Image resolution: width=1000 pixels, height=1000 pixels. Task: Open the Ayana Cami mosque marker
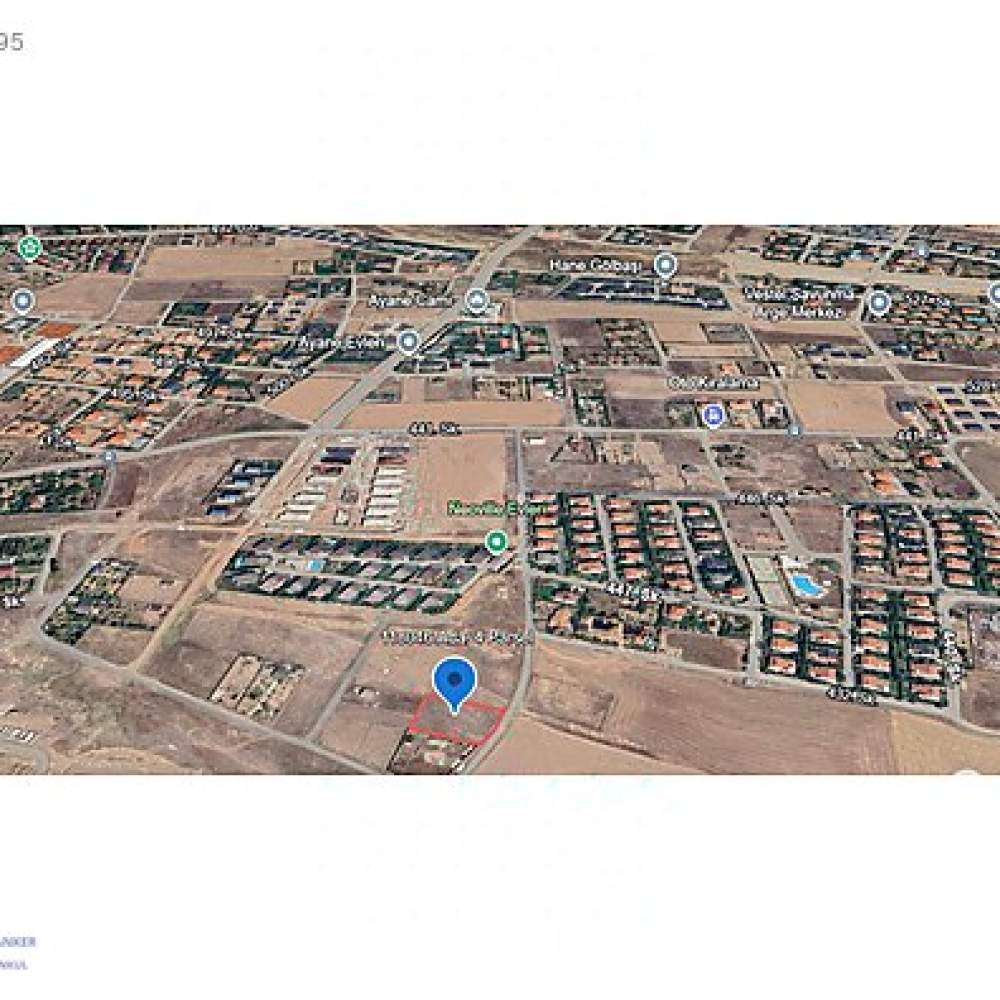(x=476, y=300)
